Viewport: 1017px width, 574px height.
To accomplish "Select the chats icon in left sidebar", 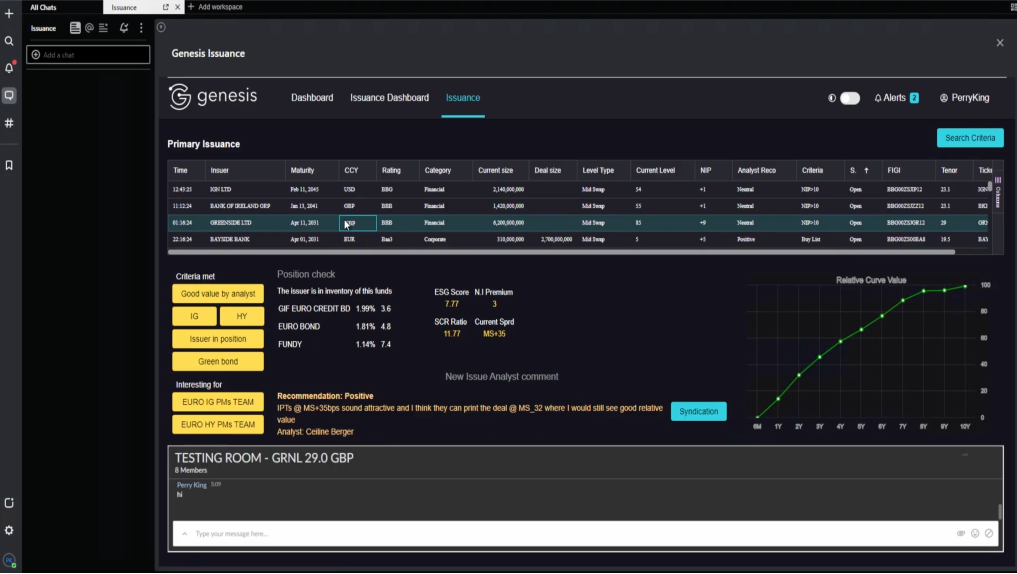I will 9,95.
